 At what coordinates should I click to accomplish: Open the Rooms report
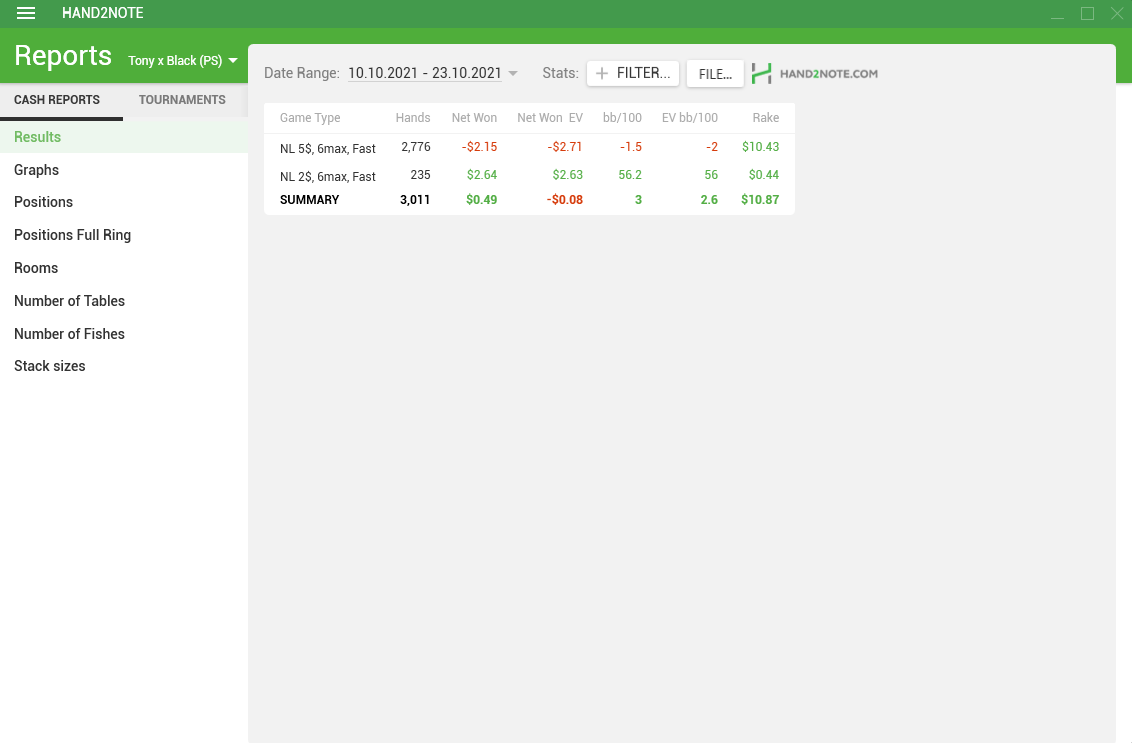click(123, 268)
